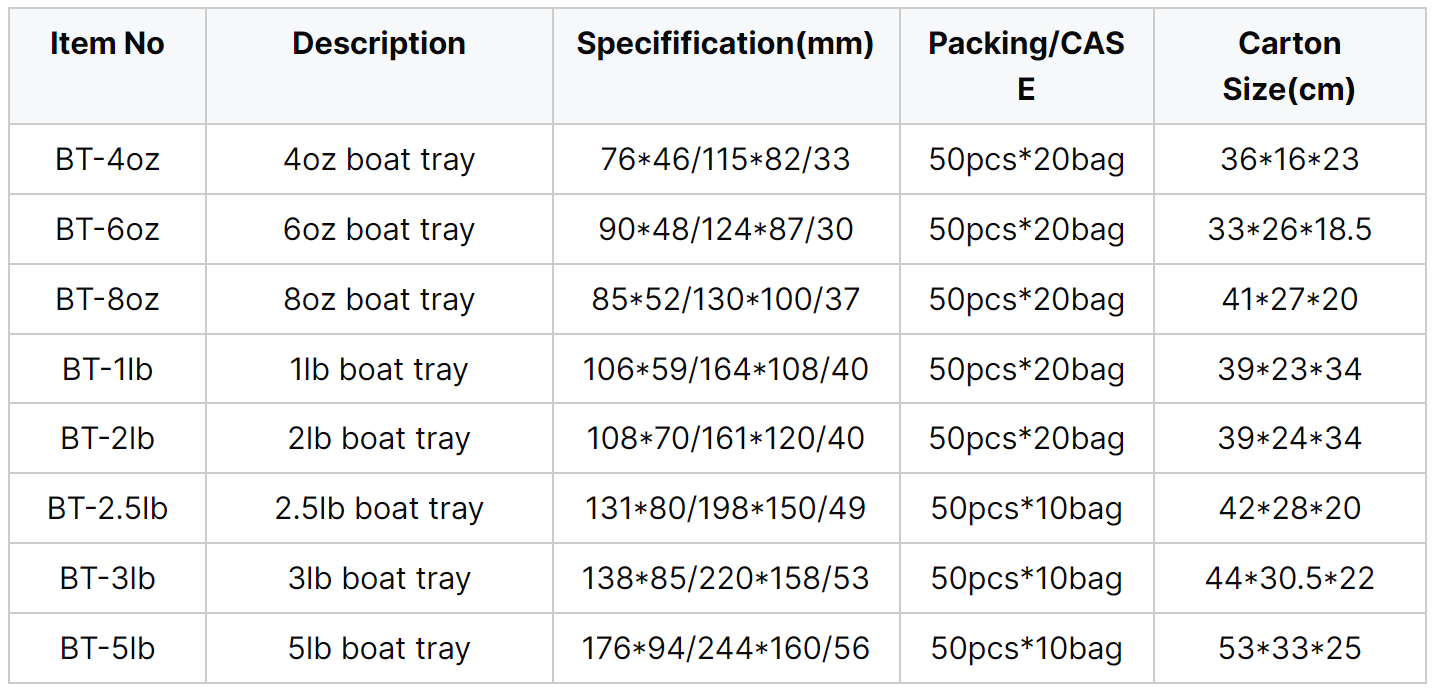Viewport: 1434px width, 691px height.
Task: Click the Specifification(mm) column header
Action: coord(725,44)
